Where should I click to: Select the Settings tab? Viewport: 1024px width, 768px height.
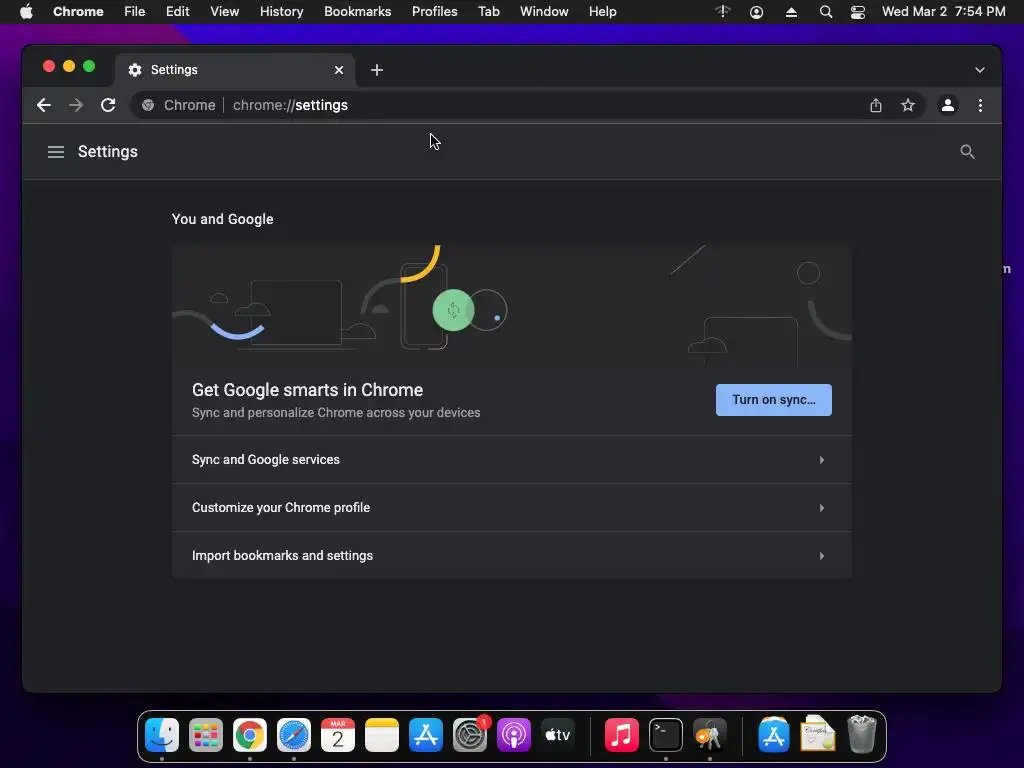click(x=235, y=70)
